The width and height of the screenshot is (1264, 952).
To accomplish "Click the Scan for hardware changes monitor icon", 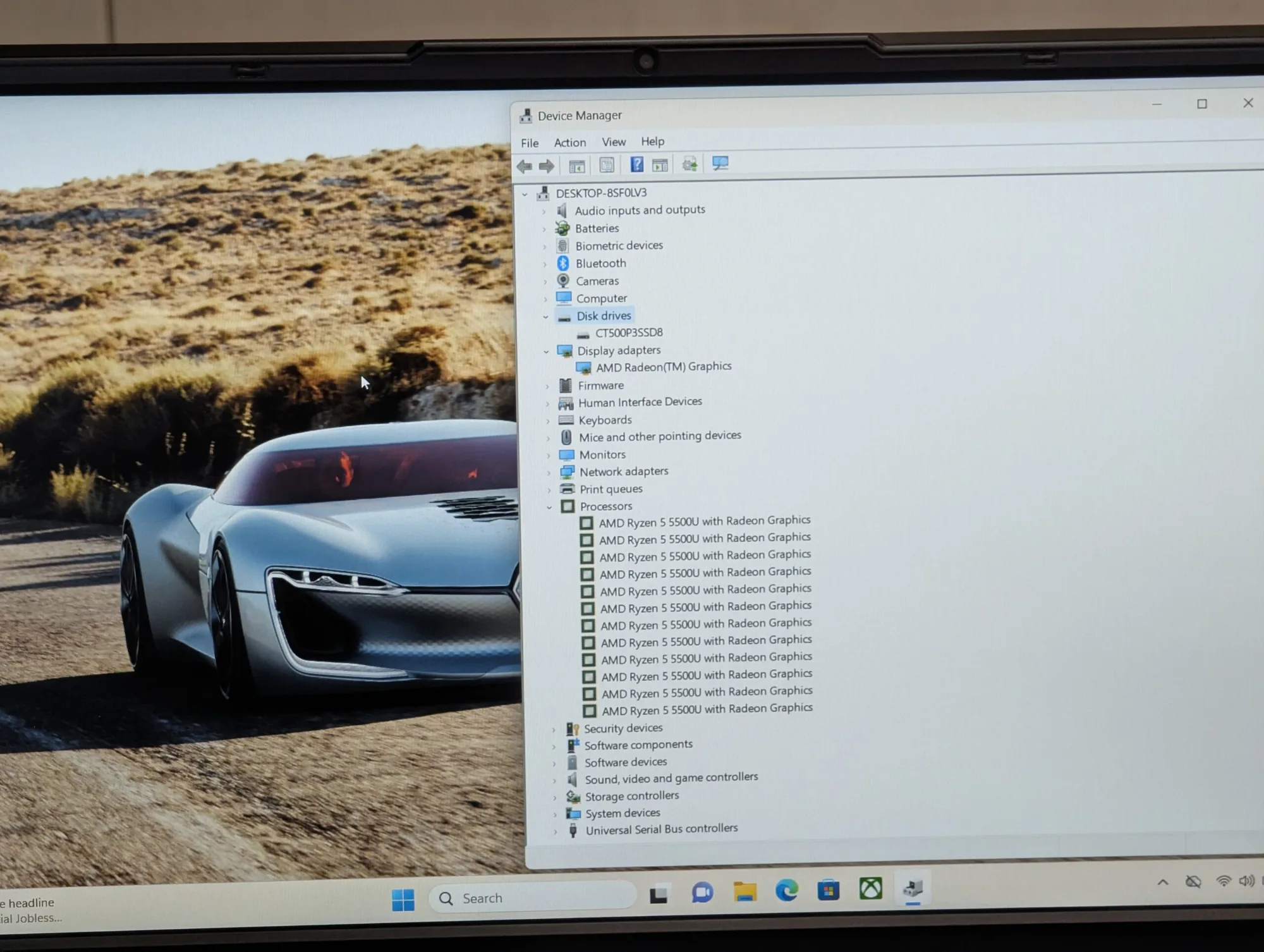I will (720, 164).
